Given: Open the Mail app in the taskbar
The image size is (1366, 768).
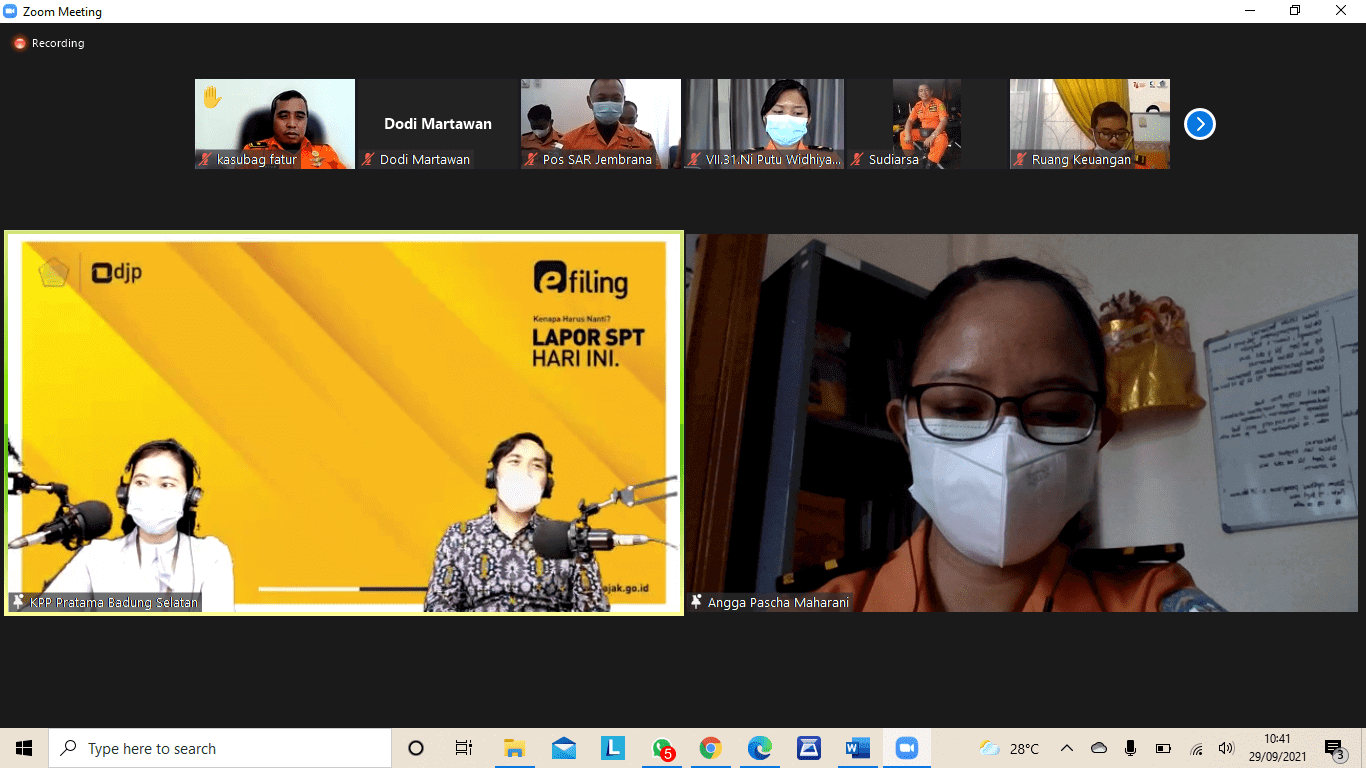Looking at the screenshot, I should tap(564, 748).
